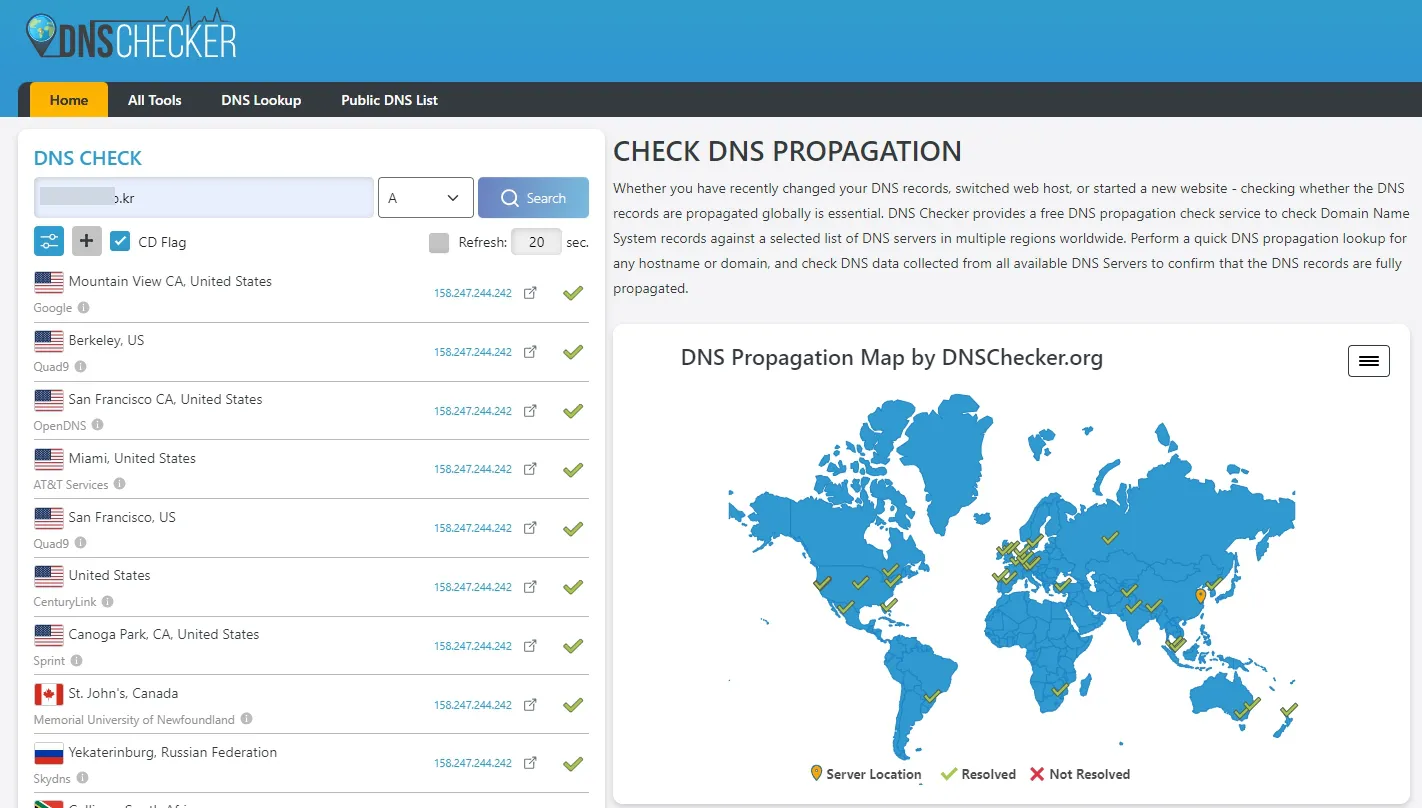Open external link for CenturyLink result
The image size is (1422, 808).
click(531, 587)
